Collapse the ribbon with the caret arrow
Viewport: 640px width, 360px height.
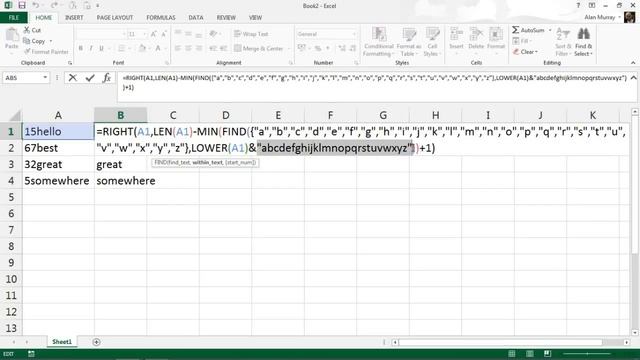633,63
